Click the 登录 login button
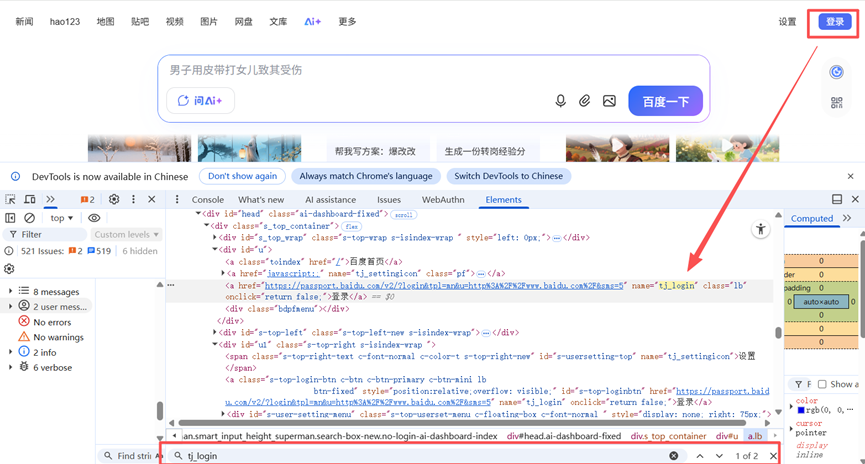 (834, 22)
